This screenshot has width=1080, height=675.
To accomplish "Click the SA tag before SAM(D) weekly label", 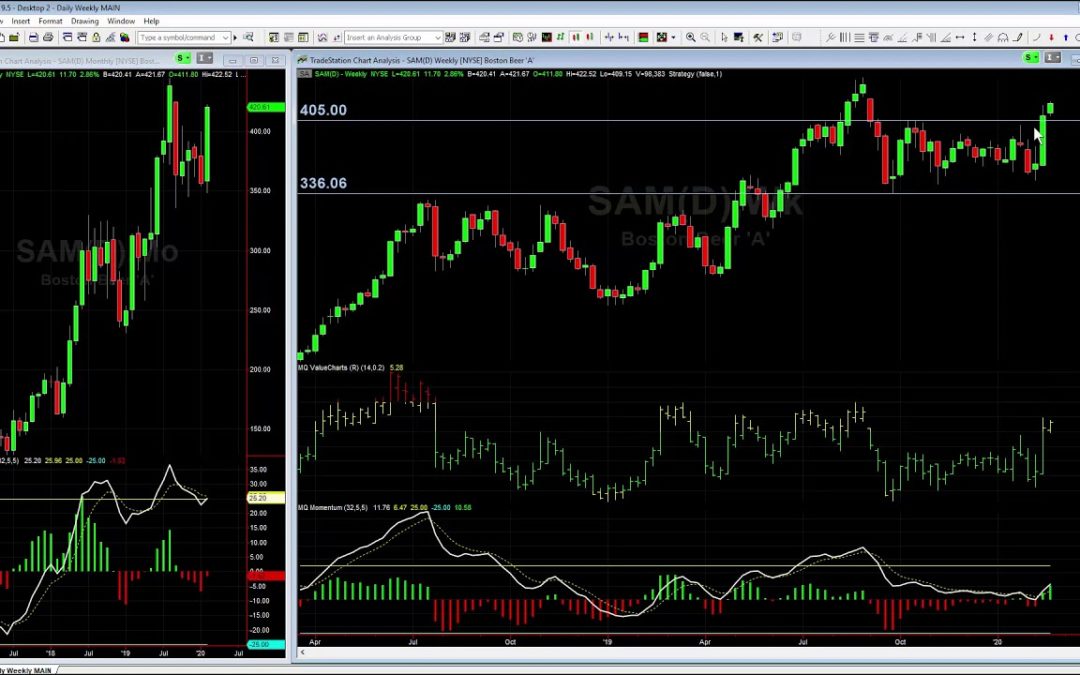I will point(304,74).
